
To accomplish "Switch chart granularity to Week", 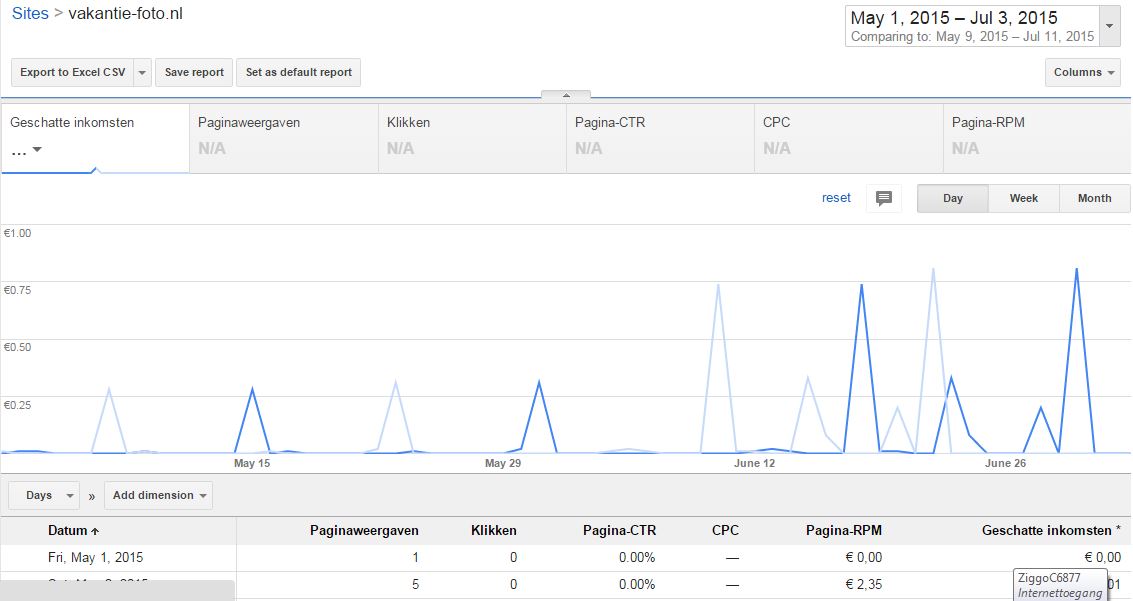I will point(1023,198).
